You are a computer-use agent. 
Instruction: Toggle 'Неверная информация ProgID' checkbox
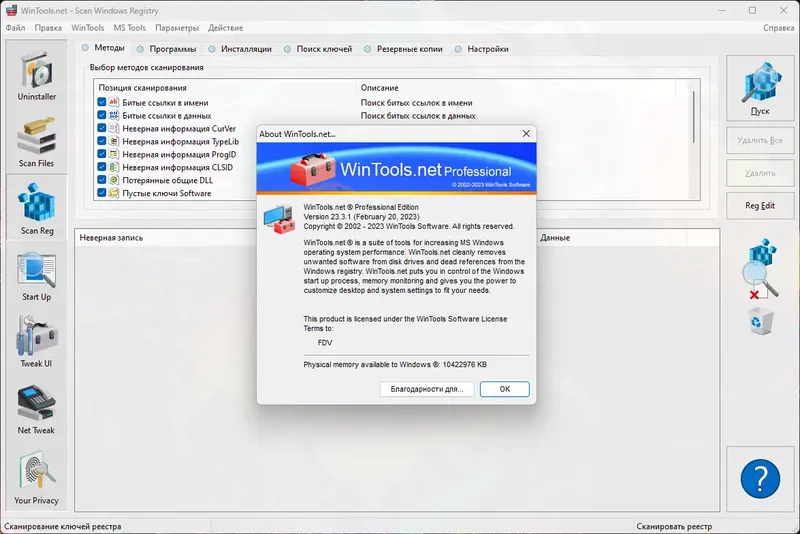tap(102, 154)
